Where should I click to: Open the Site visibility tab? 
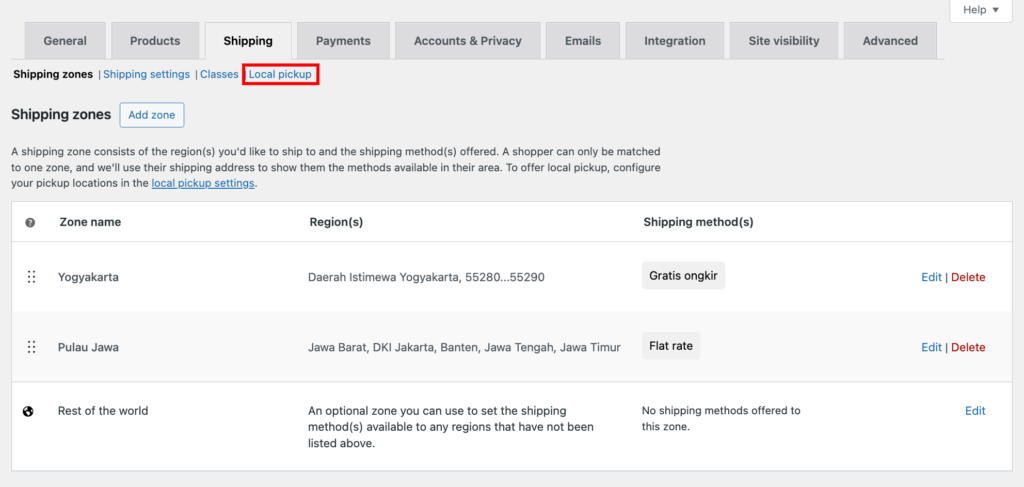pyautogui.click(x=784, y=41)
